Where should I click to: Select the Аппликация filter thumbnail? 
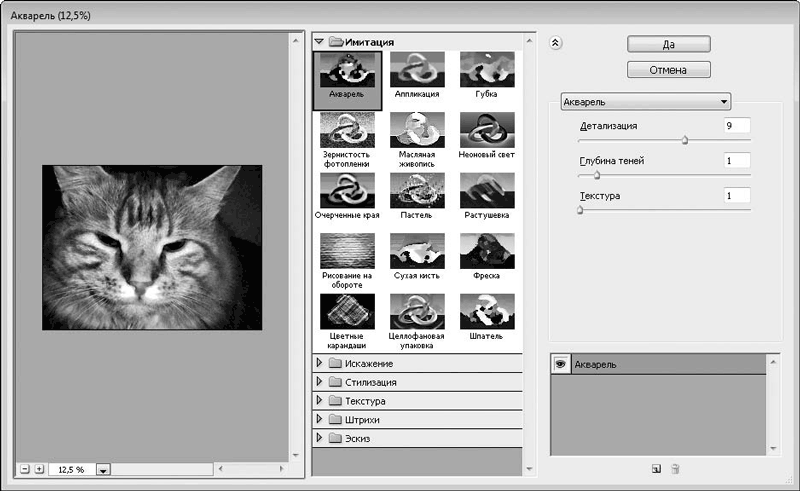pyautogui.click(x=417, y=69)
